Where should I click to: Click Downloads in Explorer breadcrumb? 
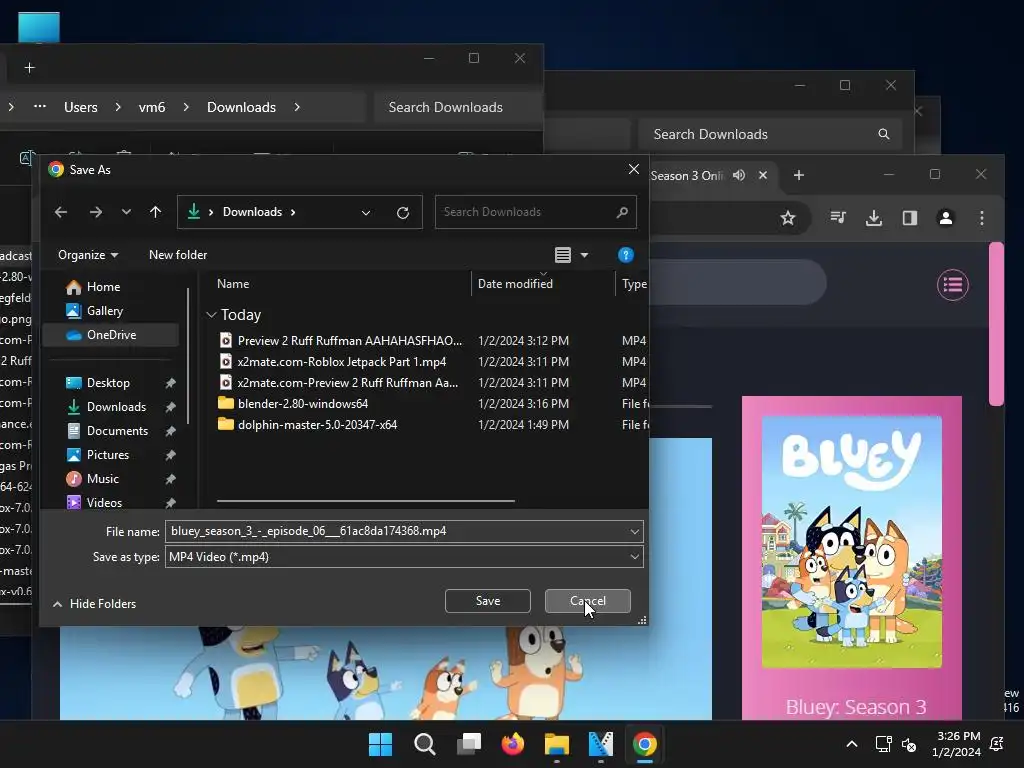coord(241,107)
